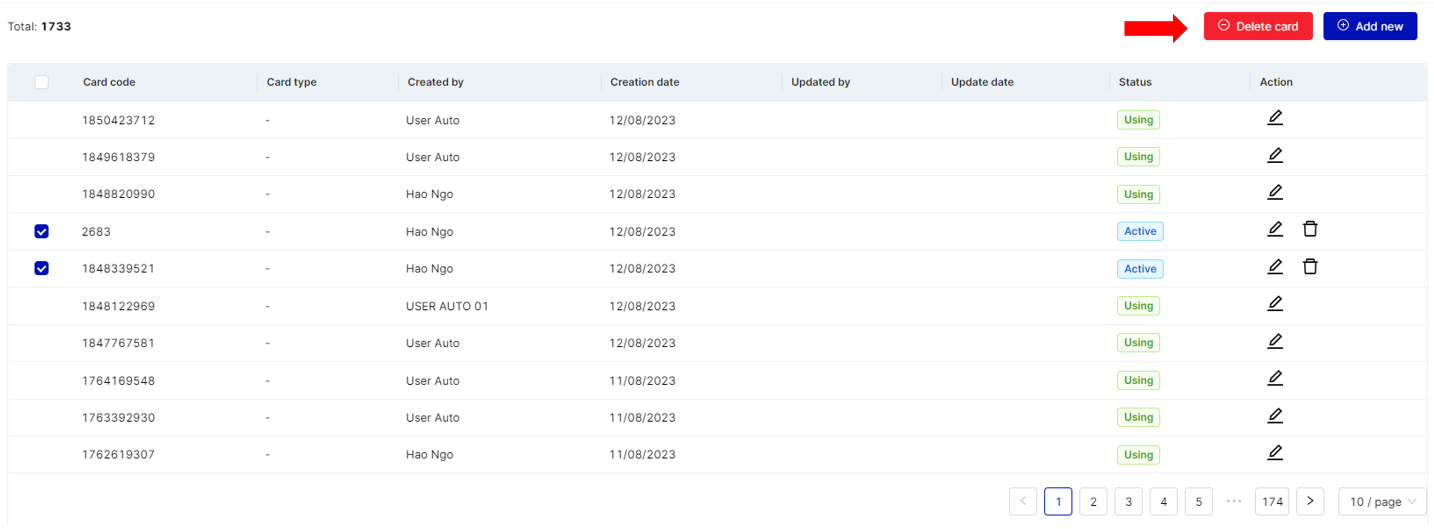
Task: Jump to page 2
Action: pos(1093,501)
